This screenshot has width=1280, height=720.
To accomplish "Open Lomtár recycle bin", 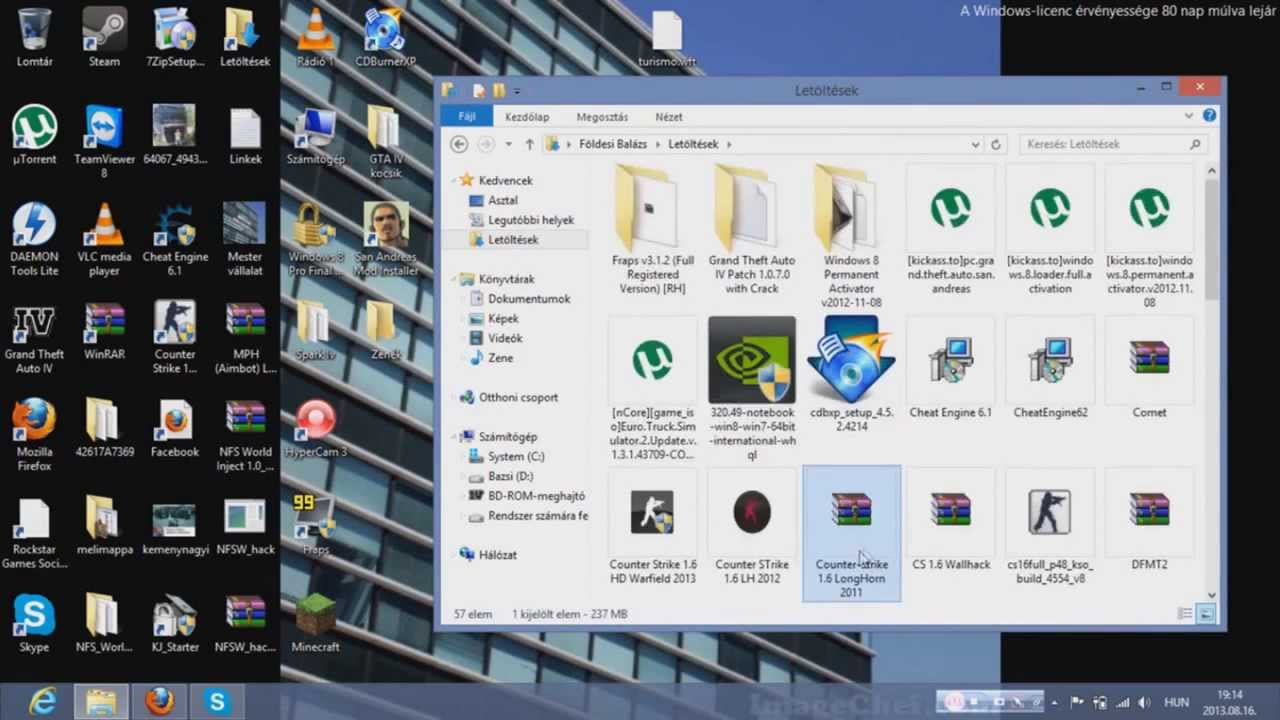I will pos(34,37).
